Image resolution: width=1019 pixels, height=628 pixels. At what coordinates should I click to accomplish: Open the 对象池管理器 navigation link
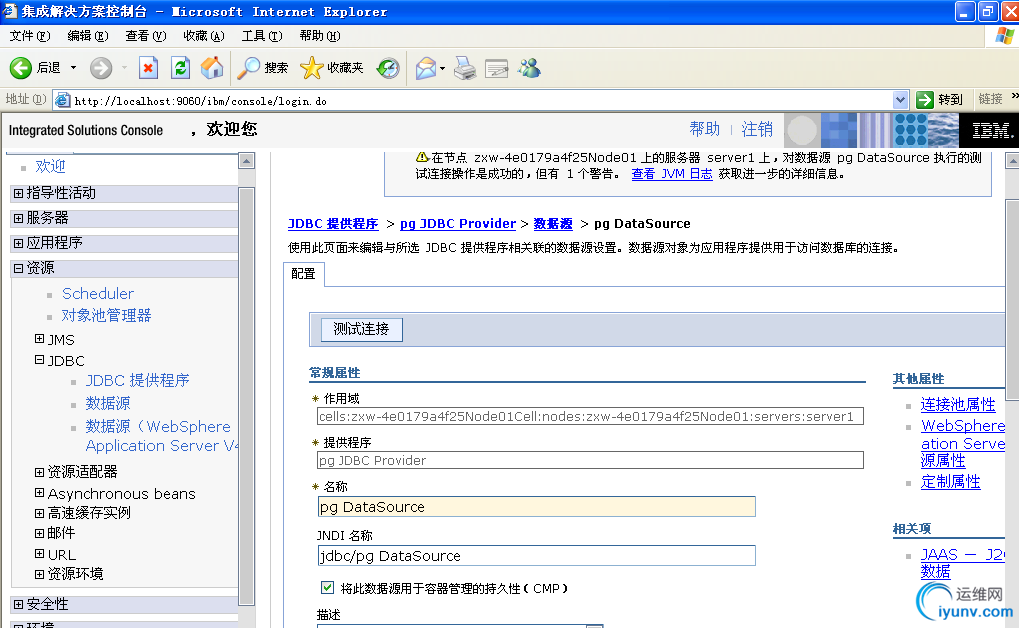pyautogui.click(x=107, y=316)
